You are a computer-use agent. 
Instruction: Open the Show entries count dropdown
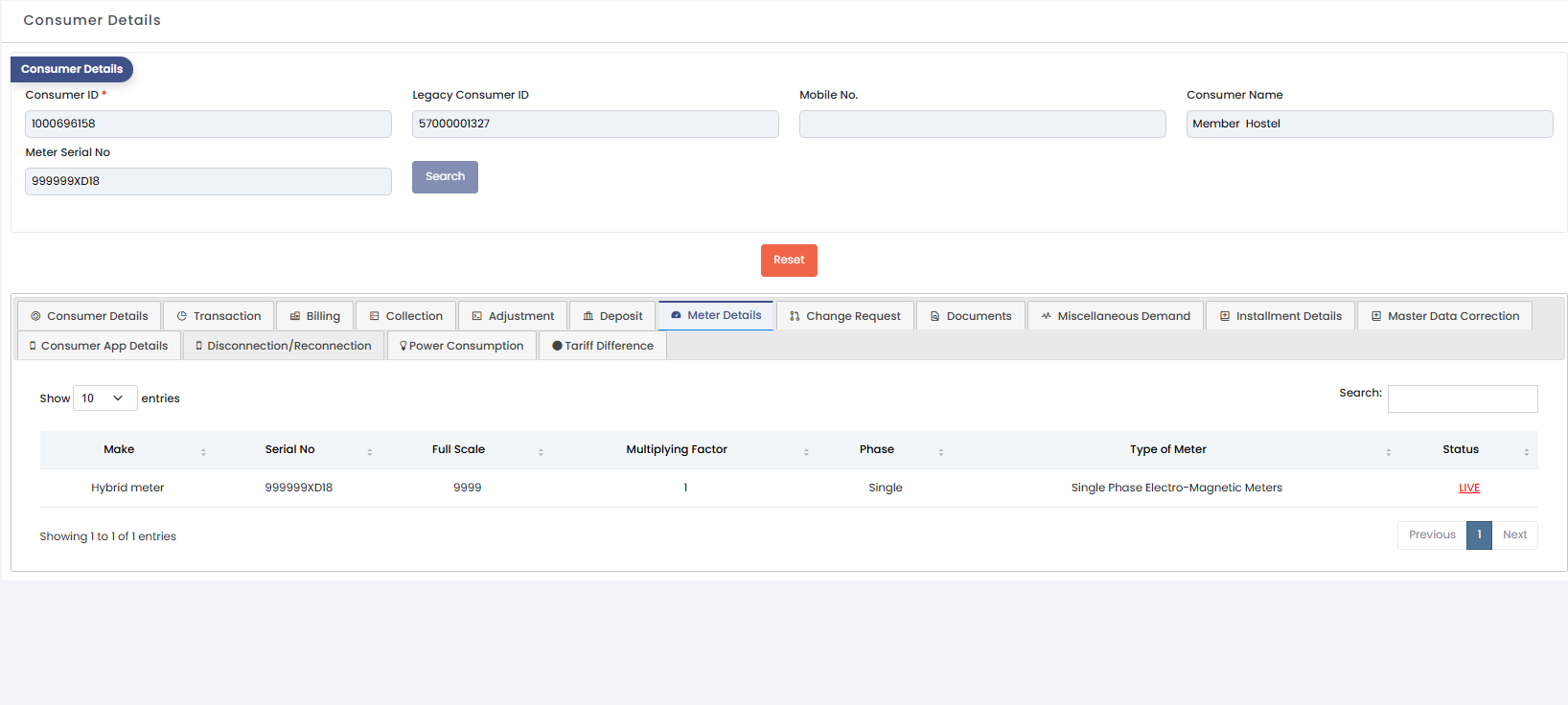(104, 398)
